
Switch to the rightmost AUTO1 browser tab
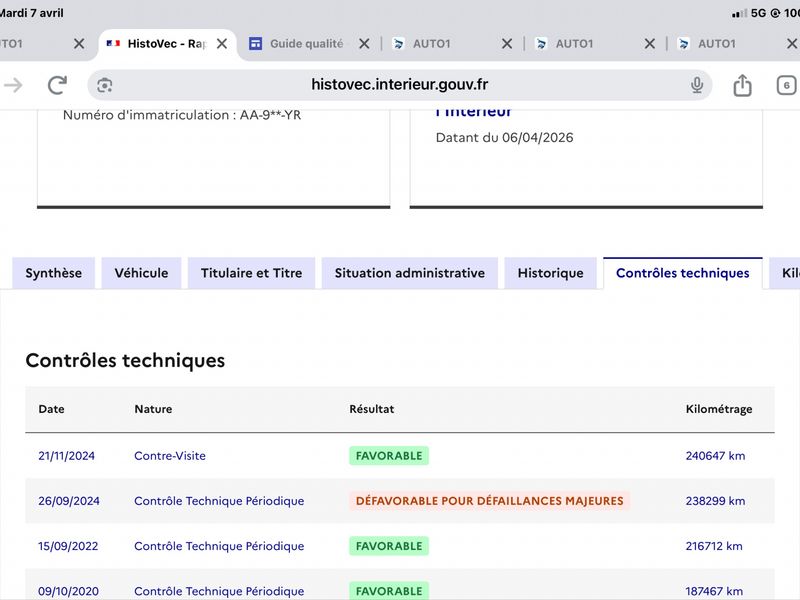point(716,44)
